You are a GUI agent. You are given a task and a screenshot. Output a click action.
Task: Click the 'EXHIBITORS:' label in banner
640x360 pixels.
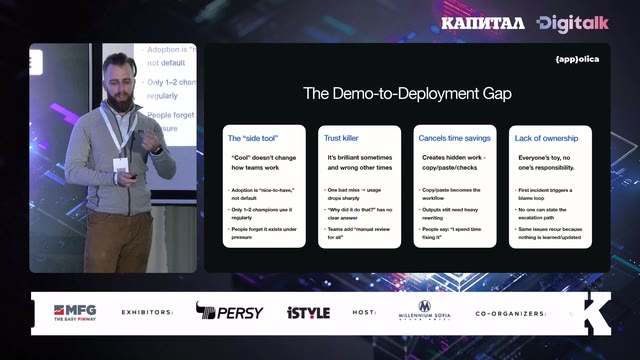point(147,312)
